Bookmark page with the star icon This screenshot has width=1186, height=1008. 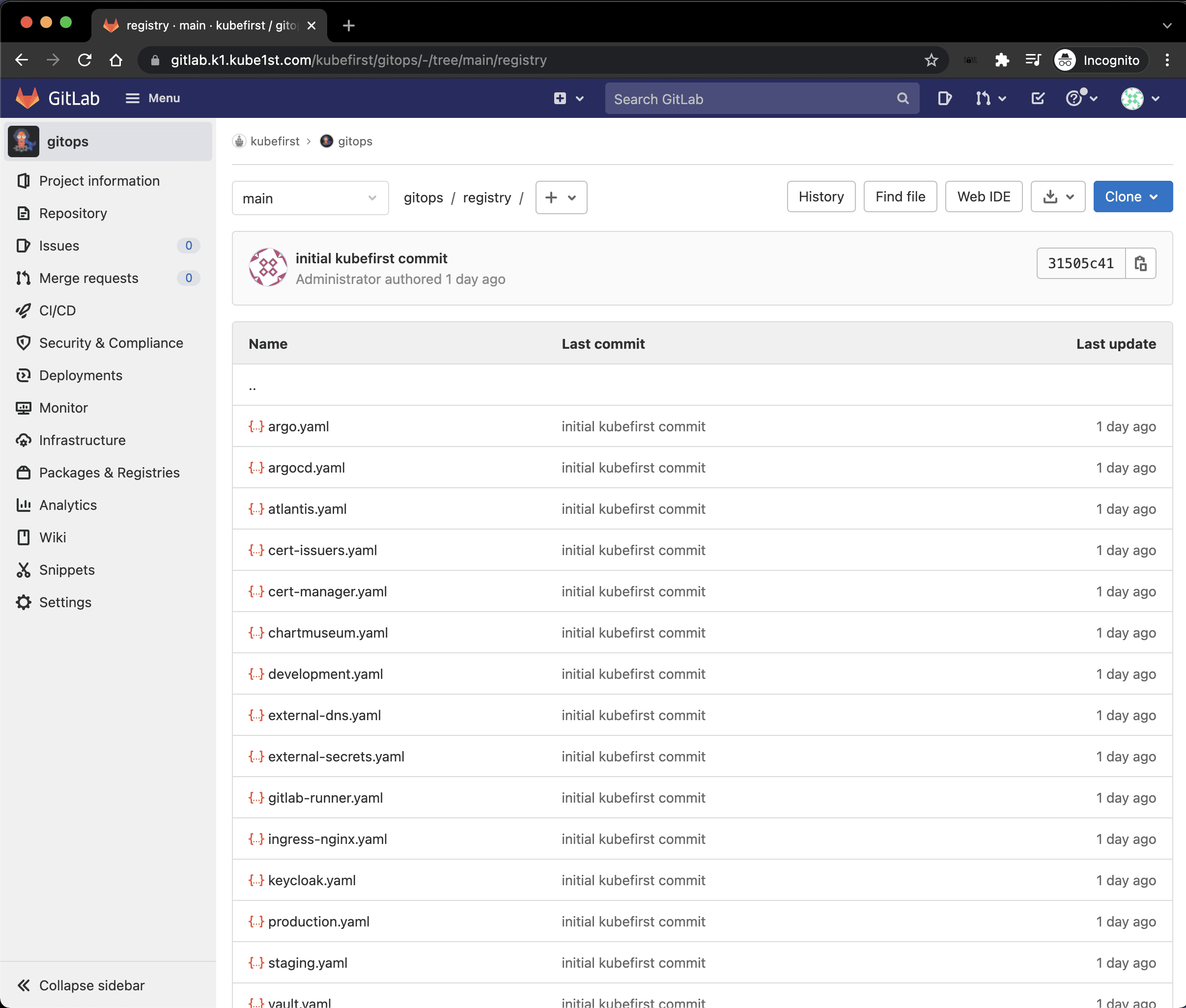[x=931, y=60]
